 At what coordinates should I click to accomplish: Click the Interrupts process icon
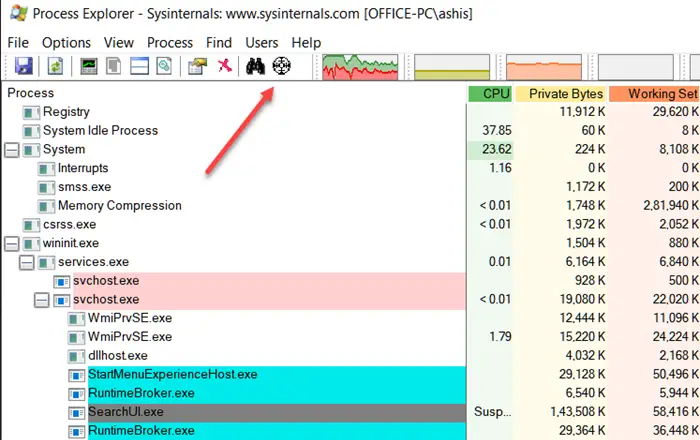pyautogui.click(x=46, y=169)
